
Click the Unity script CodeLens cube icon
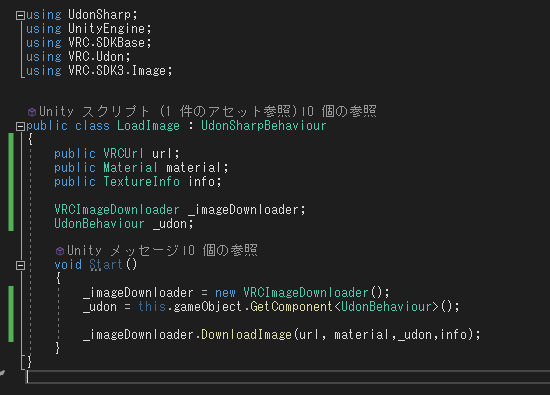pyautogui.click(x=32, y=112)
